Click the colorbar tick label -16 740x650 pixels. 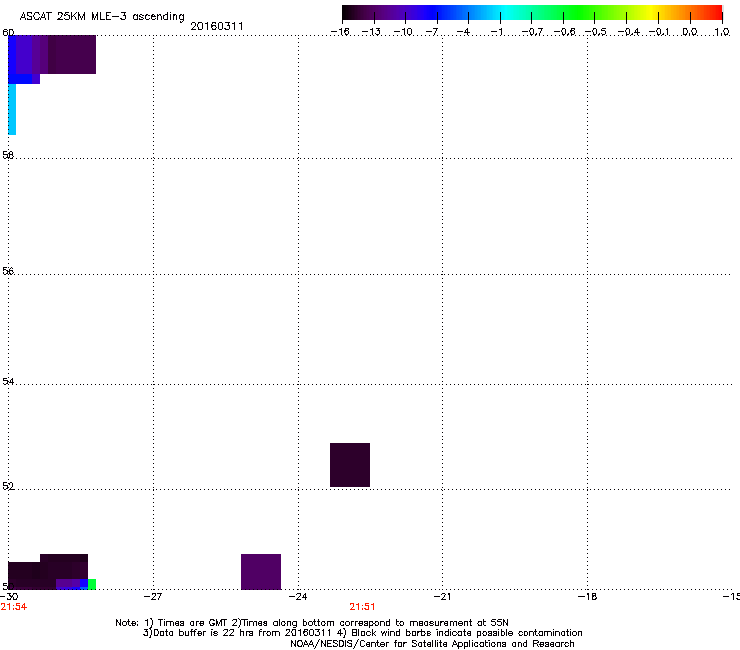340,32
